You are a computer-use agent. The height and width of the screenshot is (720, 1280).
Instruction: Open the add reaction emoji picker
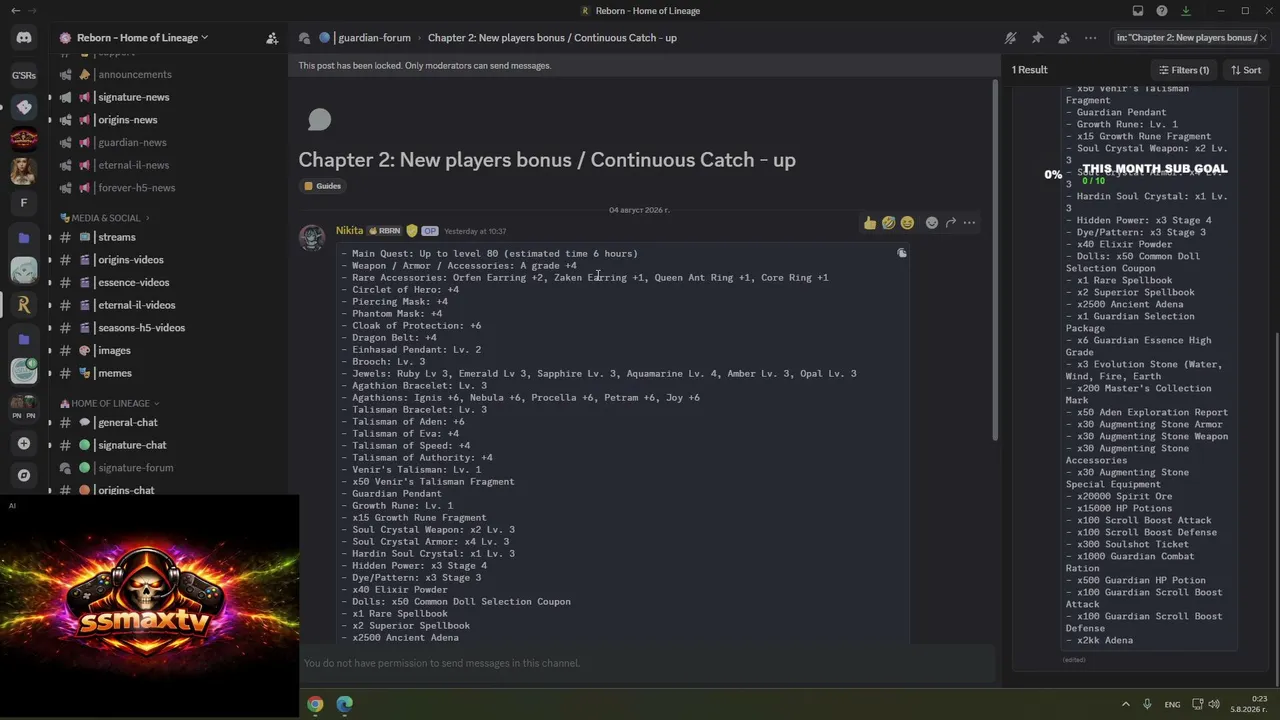pos(932,223)
